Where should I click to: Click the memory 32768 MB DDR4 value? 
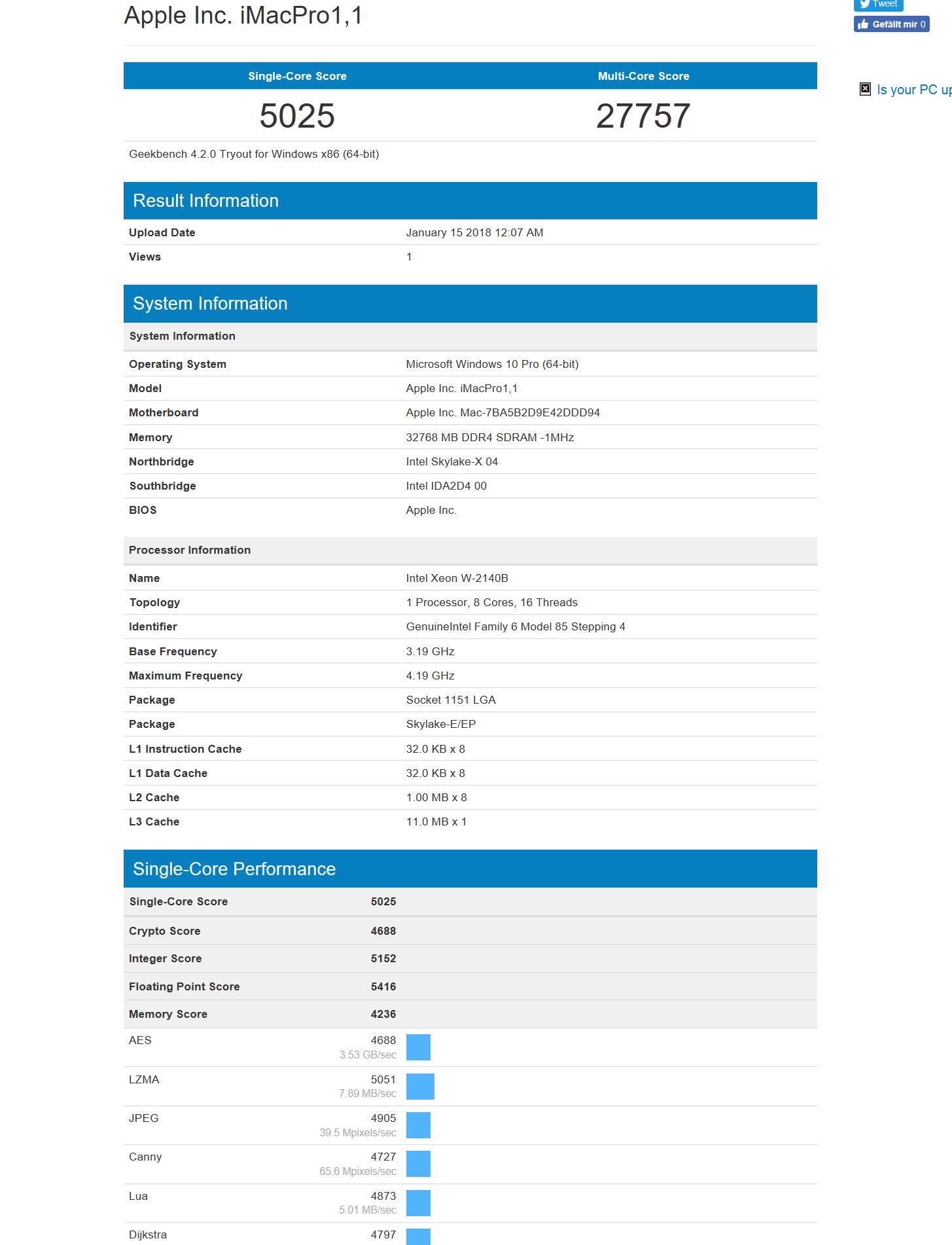(x=489, y=437)
